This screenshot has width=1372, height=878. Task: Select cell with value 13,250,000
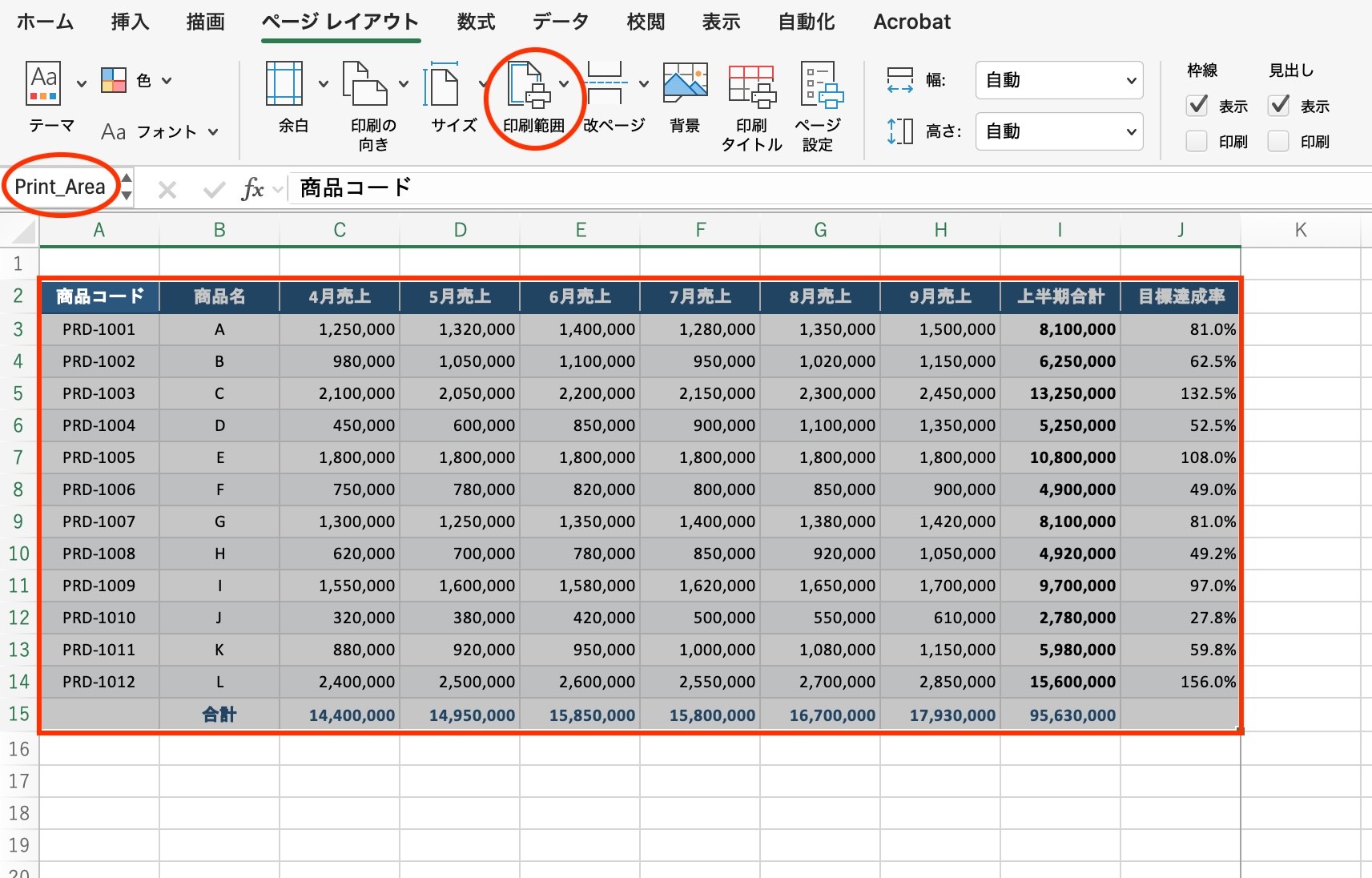[x=1060, y=393]
